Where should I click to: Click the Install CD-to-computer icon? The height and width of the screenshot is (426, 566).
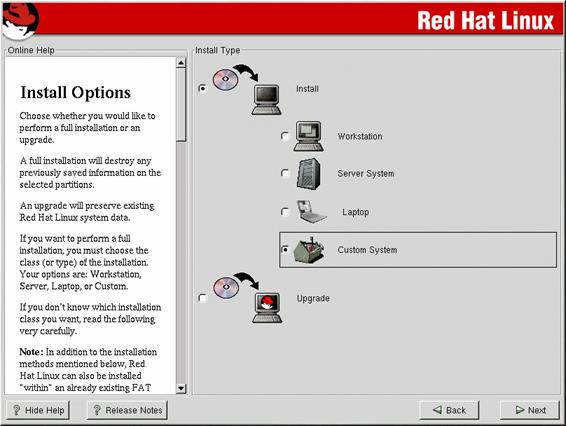click(247, 90)
